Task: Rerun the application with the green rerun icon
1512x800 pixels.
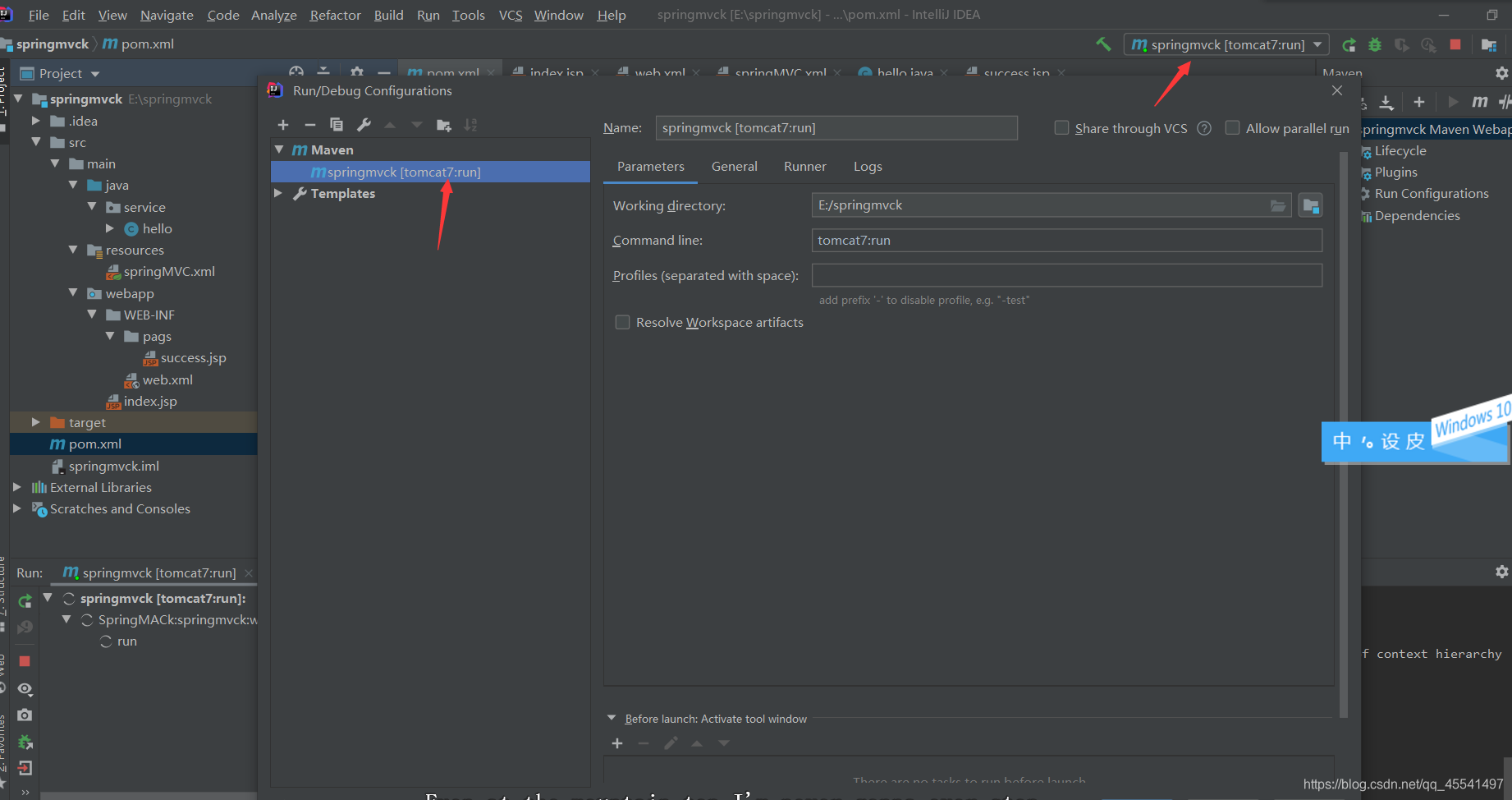Action: tap(1349, 44)
